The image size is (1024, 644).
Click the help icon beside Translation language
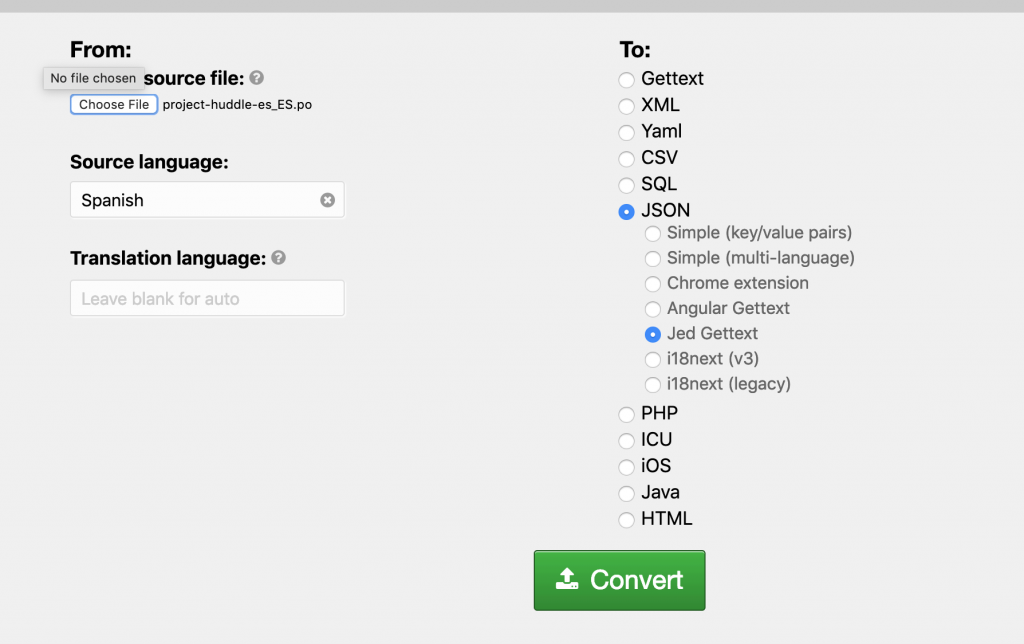pyautogui.click(x=278, y=258)
